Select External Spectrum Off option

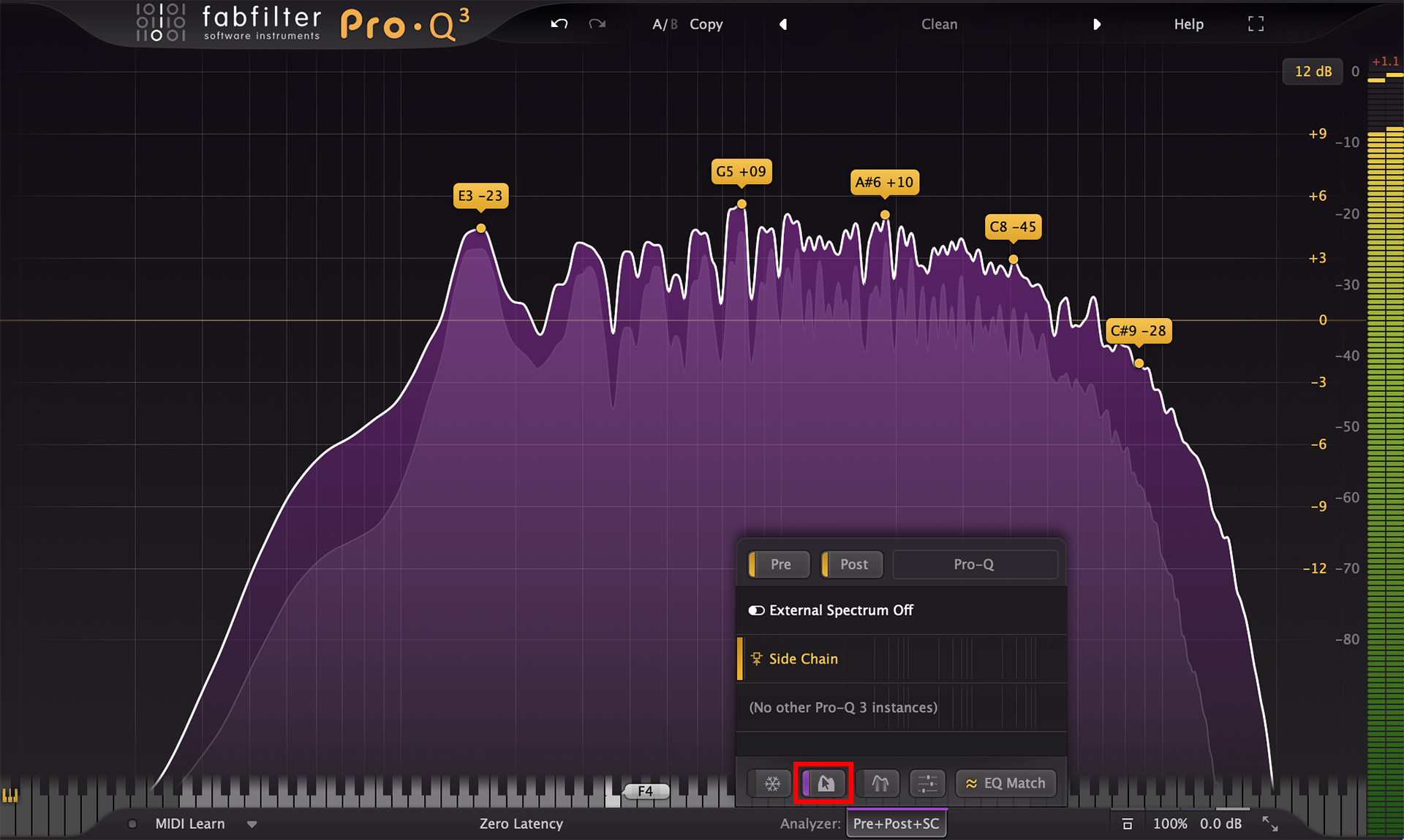(x=901, y=610)
